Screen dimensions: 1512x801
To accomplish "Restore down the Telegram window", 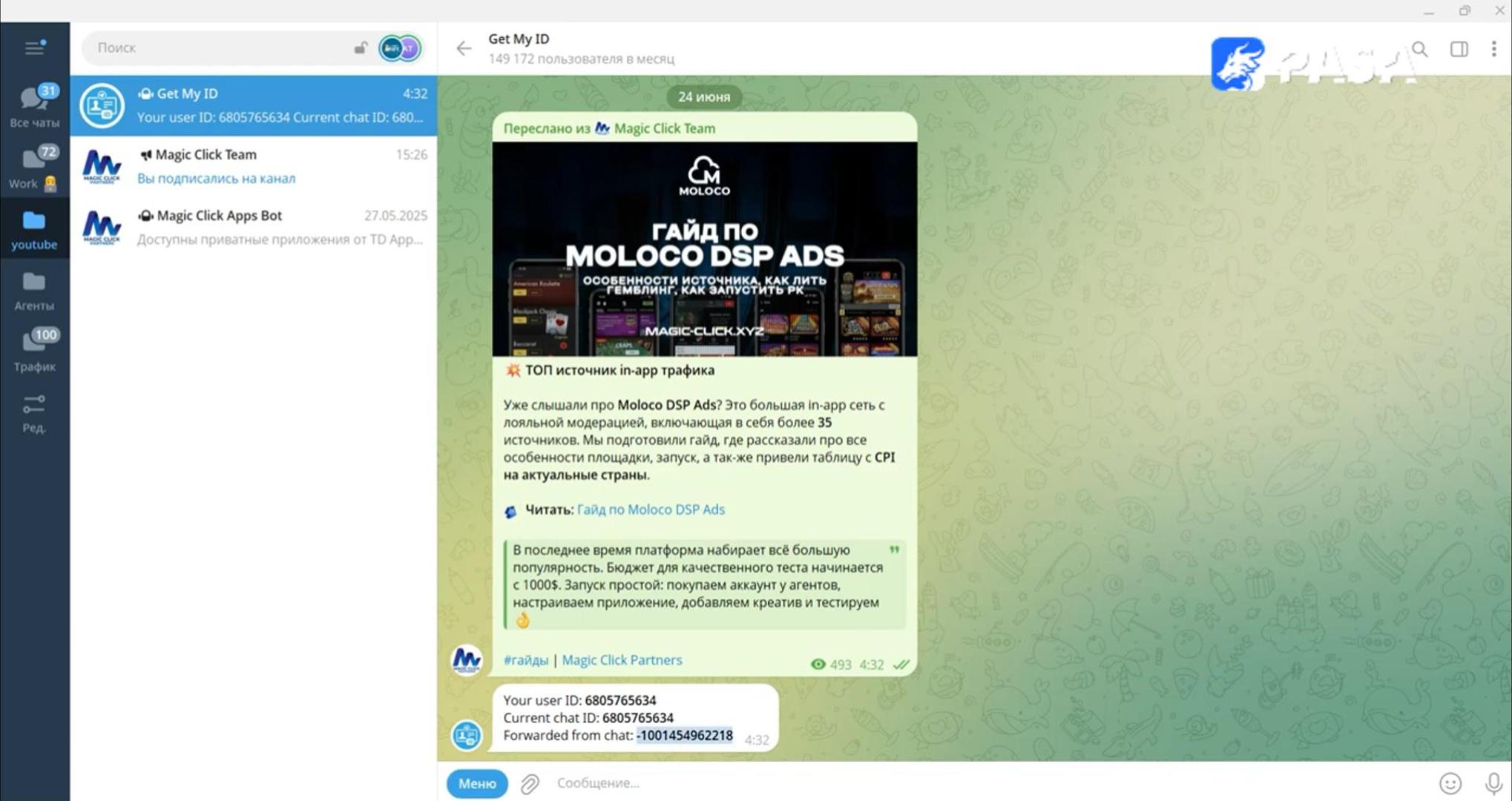I will [x=1465, y=11].
